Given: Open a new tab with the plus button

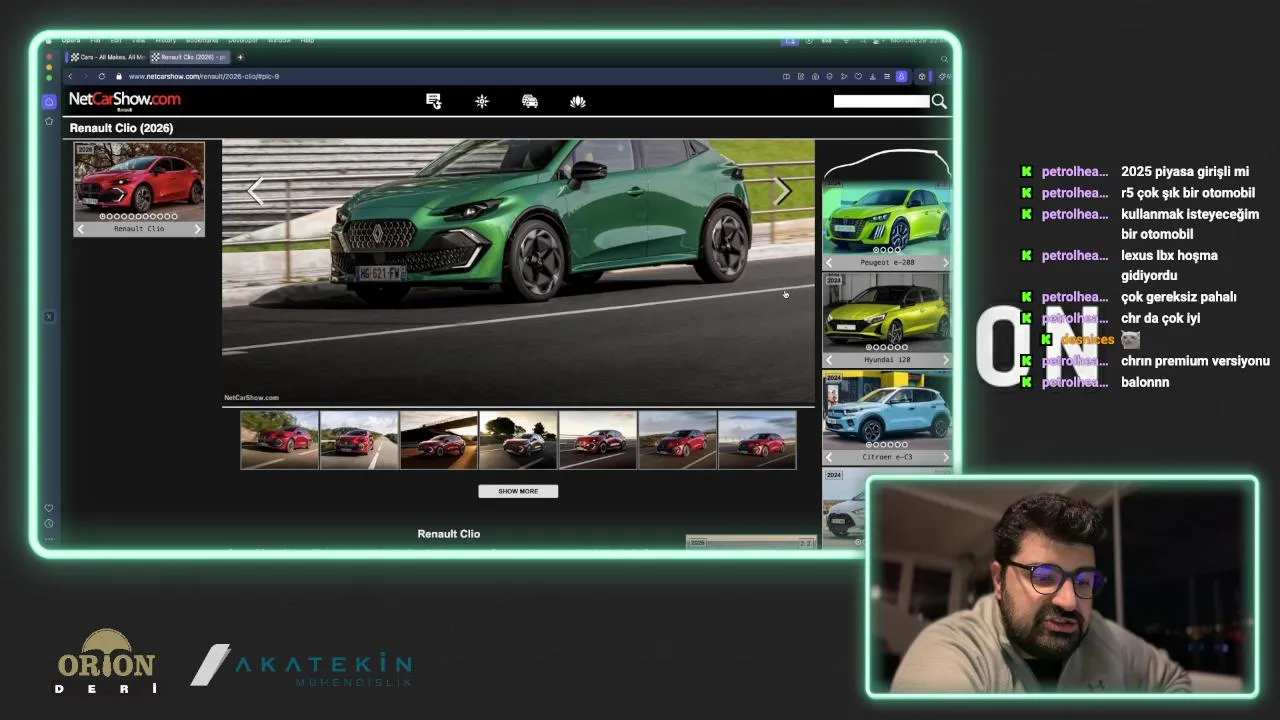Looking at the screenshot, I should [240, 57].
